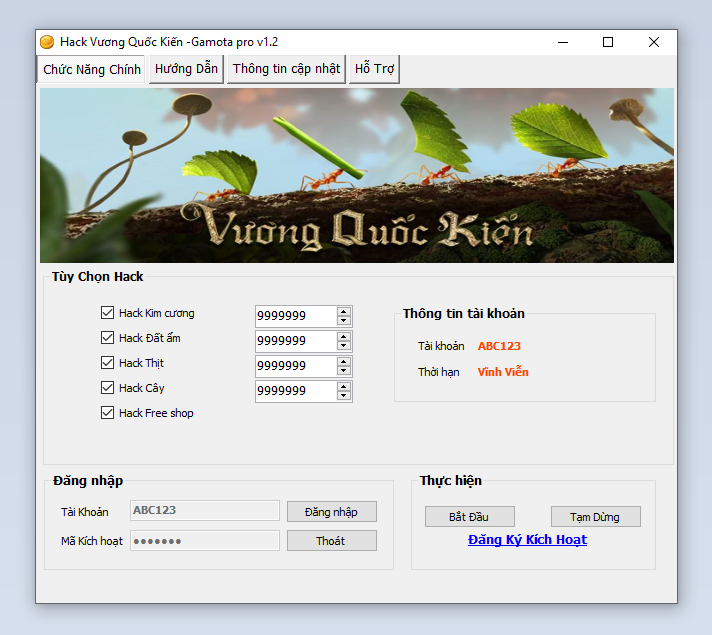Open the Đăng Ký Kích Hoạt link

(x=527, y=540)
